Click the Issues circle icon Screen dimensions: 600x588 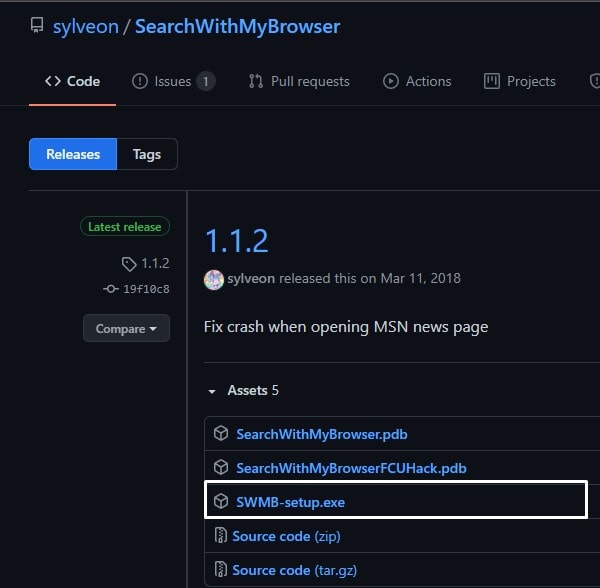coord(140,81)
